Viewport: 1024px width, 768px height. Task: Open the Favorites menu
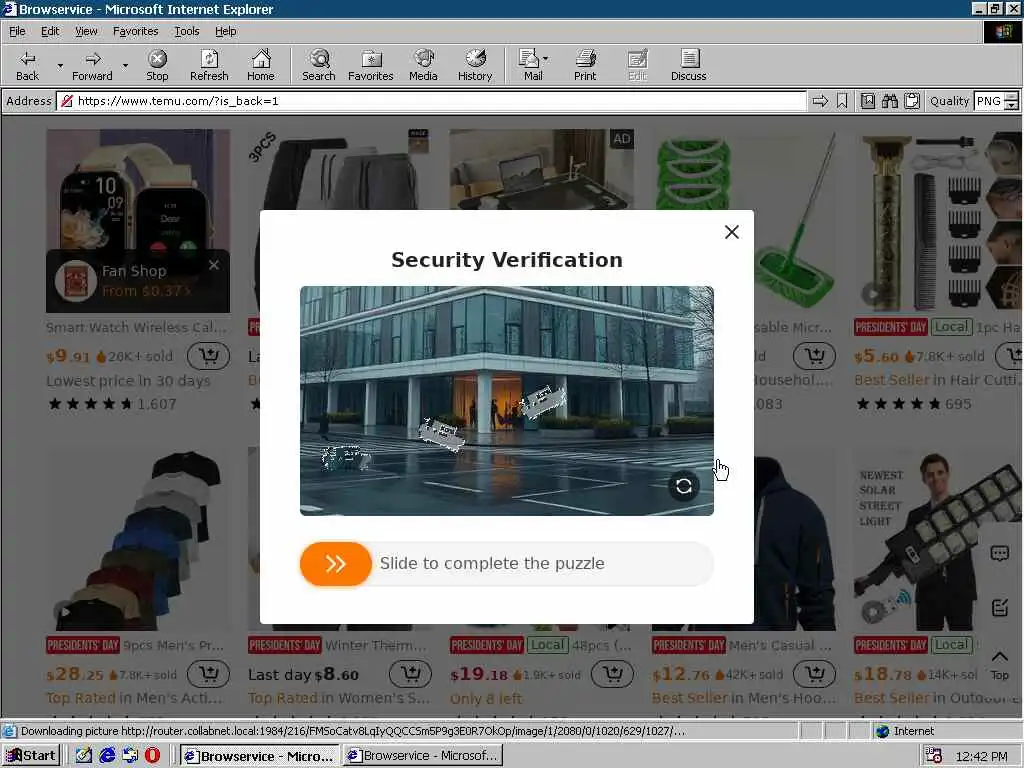(135, 31)
